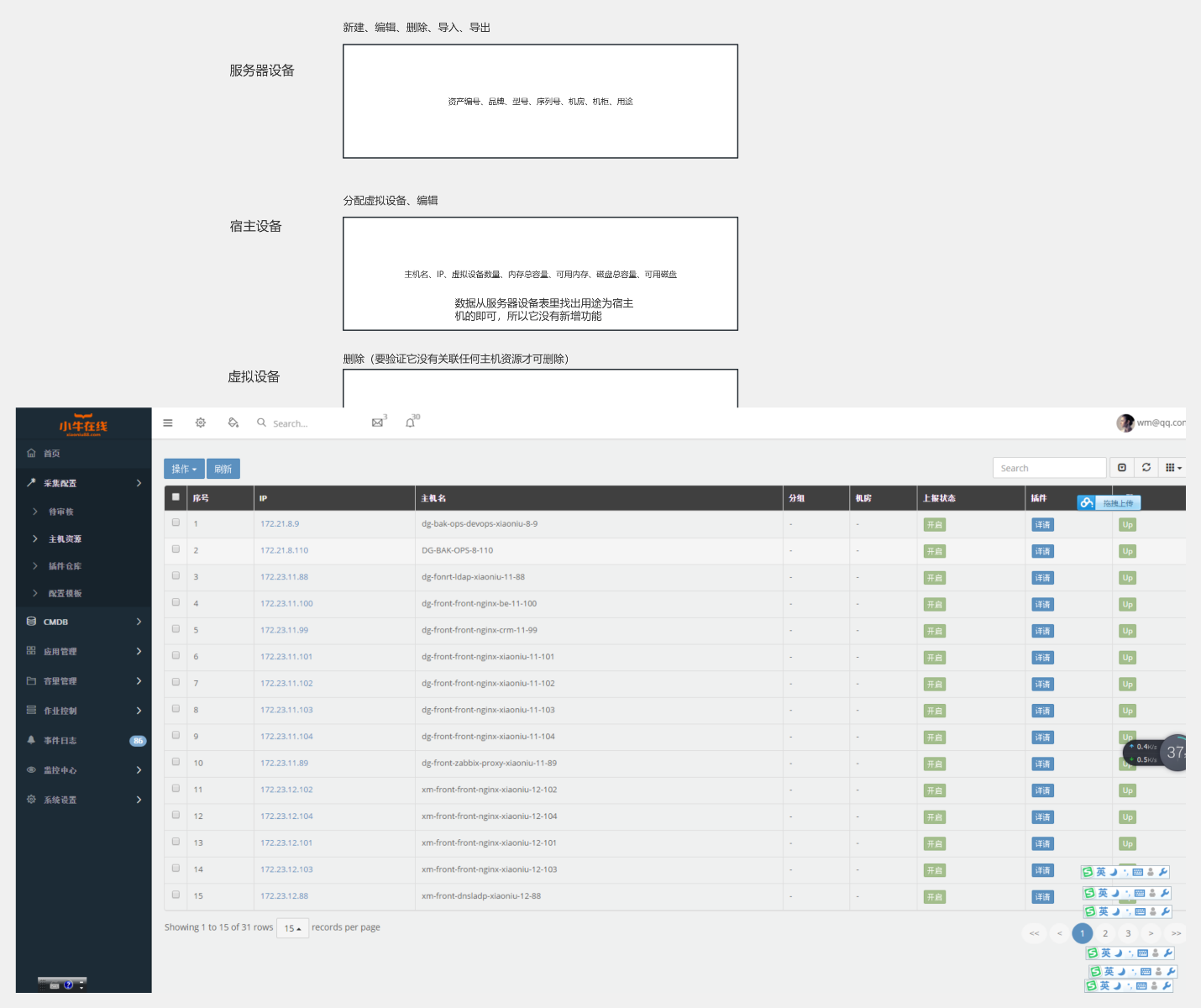Screen dimensions: 1201x1008
Task: Go to page 2 in pagination
Action: pyautogui.click(x=1105, y=933)
